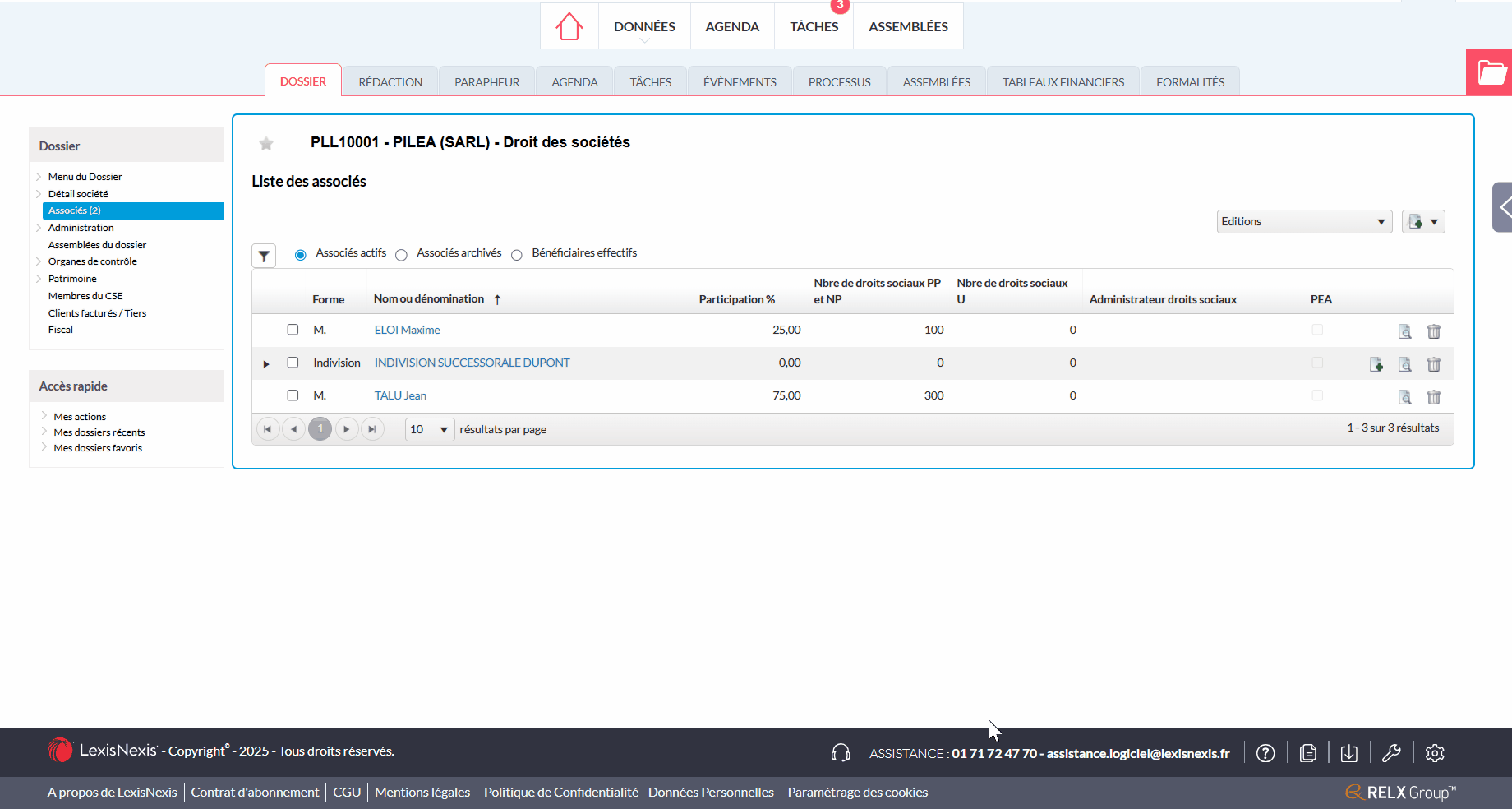
Task: Select Patrimoine in the Dossier tree
Action: click(72, 279)
